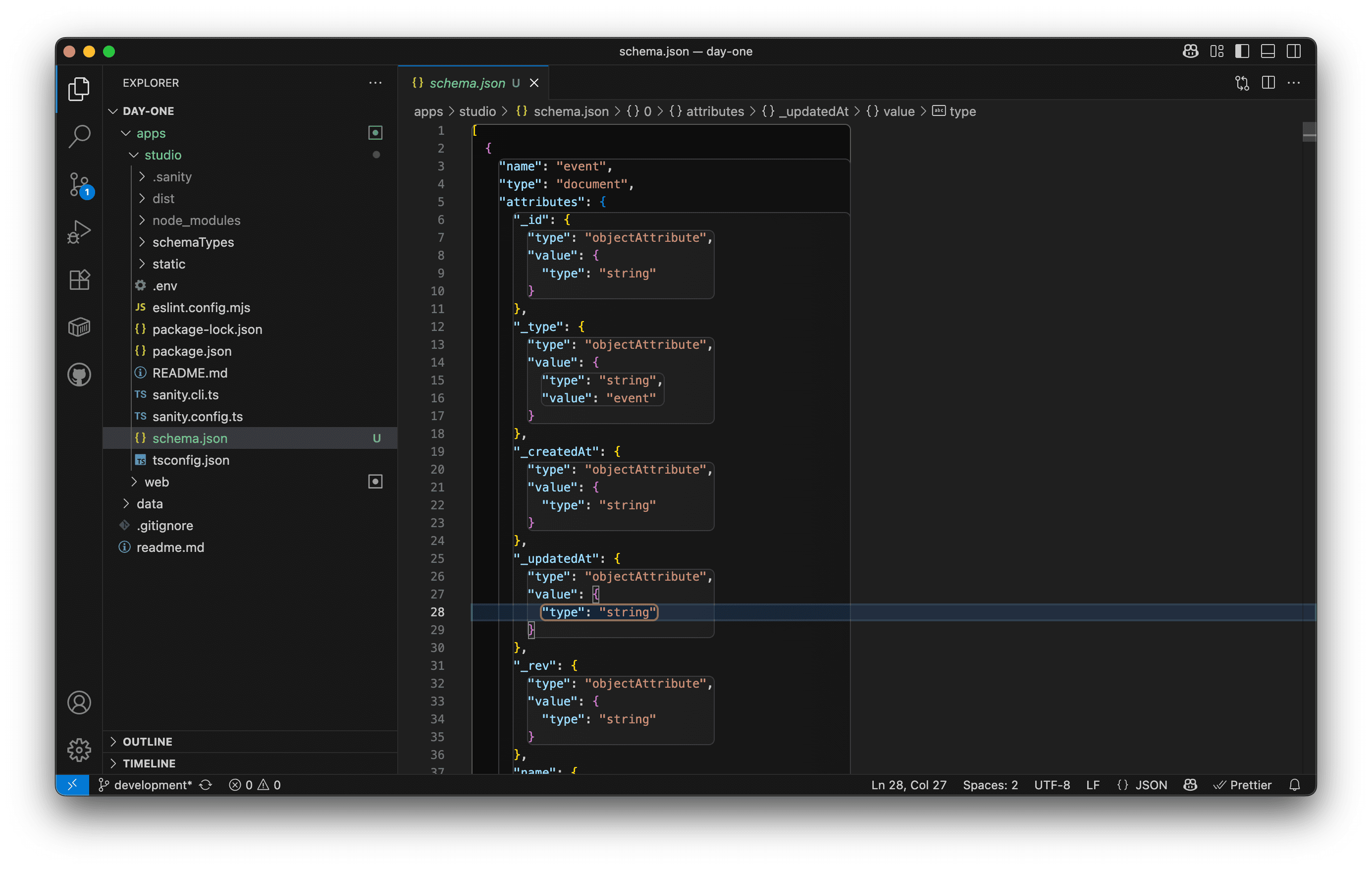Collapse the studio folder

tap(162, 155)
